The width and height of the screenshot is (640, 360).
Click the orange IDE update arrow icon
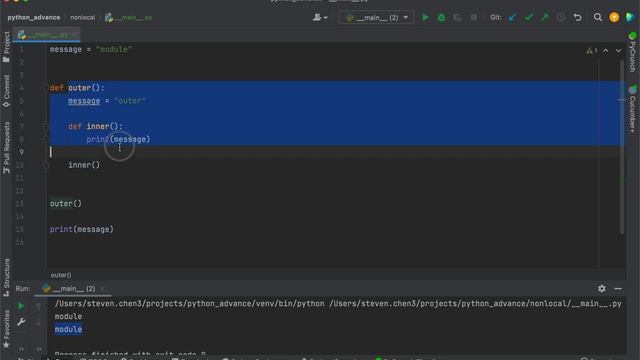[x=614, y=18]
